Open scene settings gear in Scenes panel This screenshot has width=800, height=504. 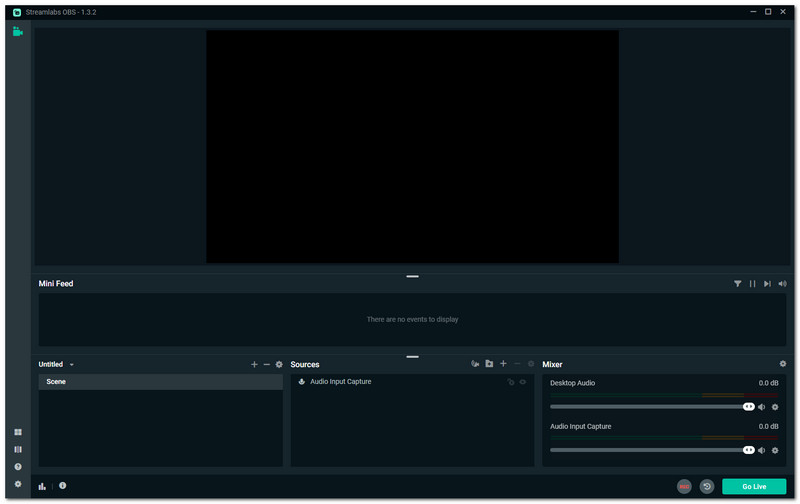pos(279,365)
